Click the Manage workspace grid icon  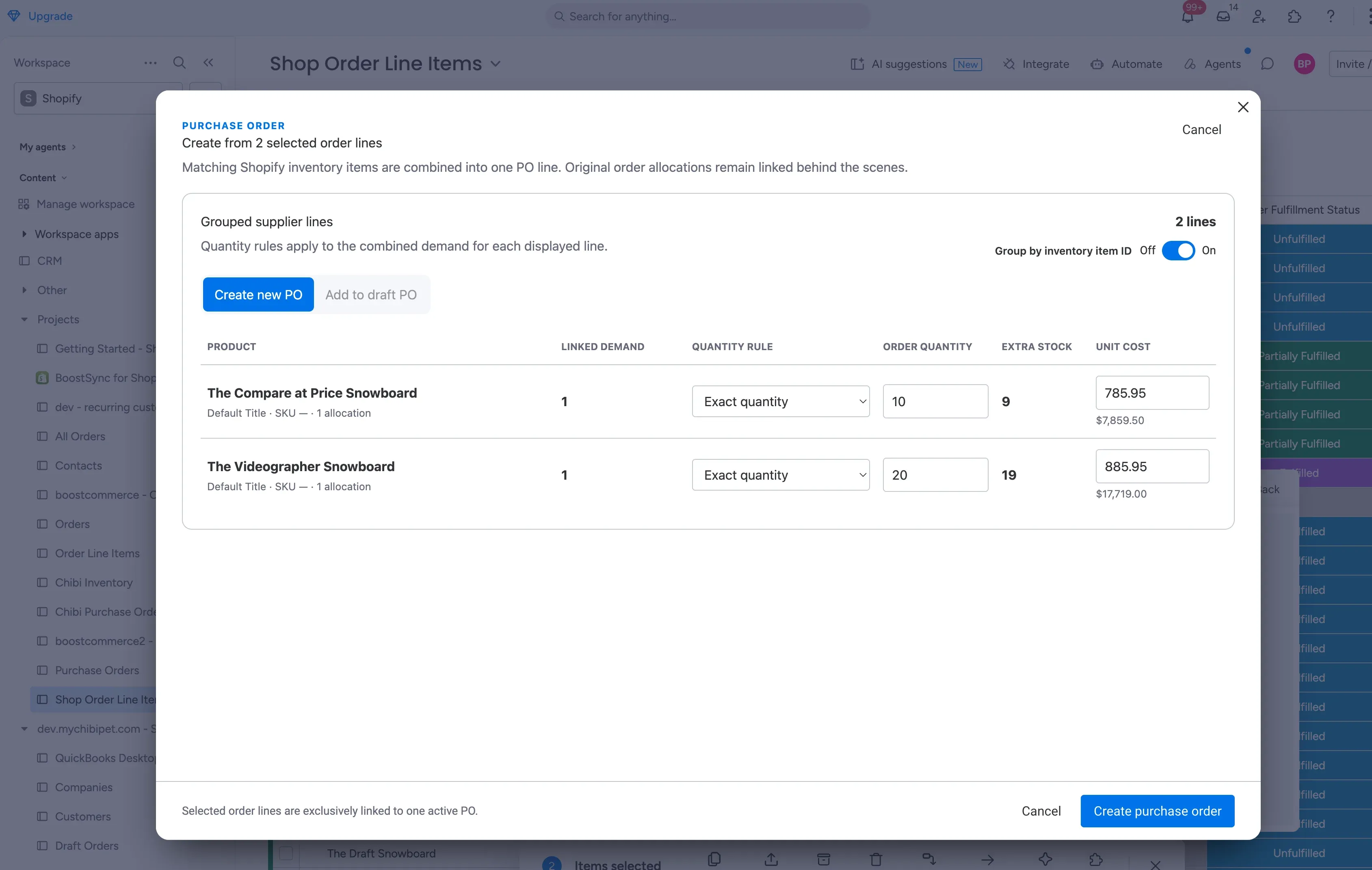pos(24,204)
